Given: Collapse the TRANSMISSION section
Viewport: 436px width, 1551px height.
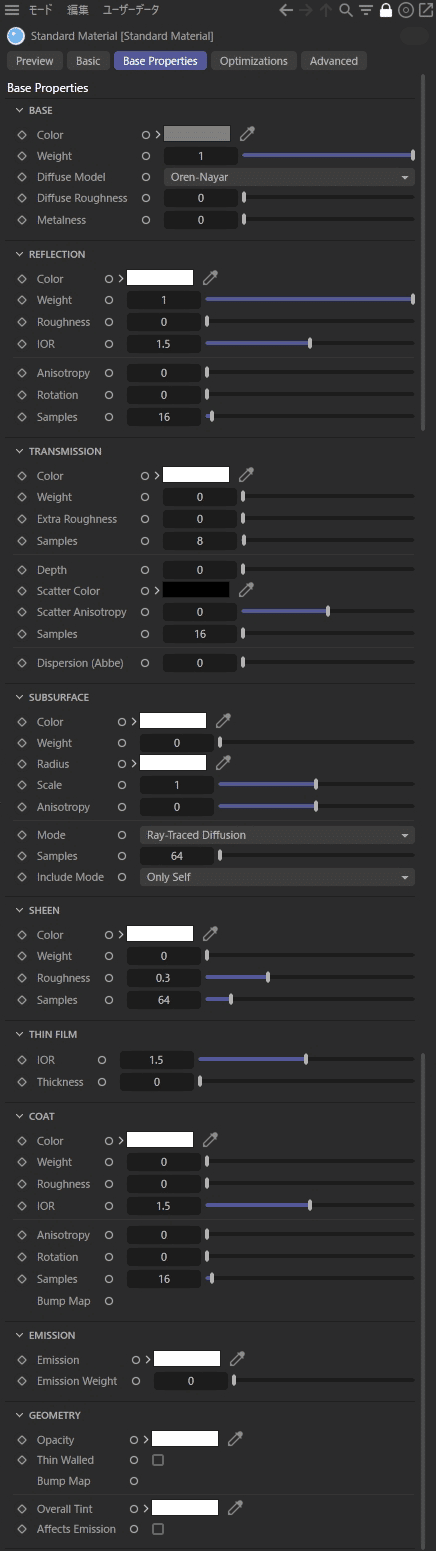Looking at the screenshot, I should point(20,451).
